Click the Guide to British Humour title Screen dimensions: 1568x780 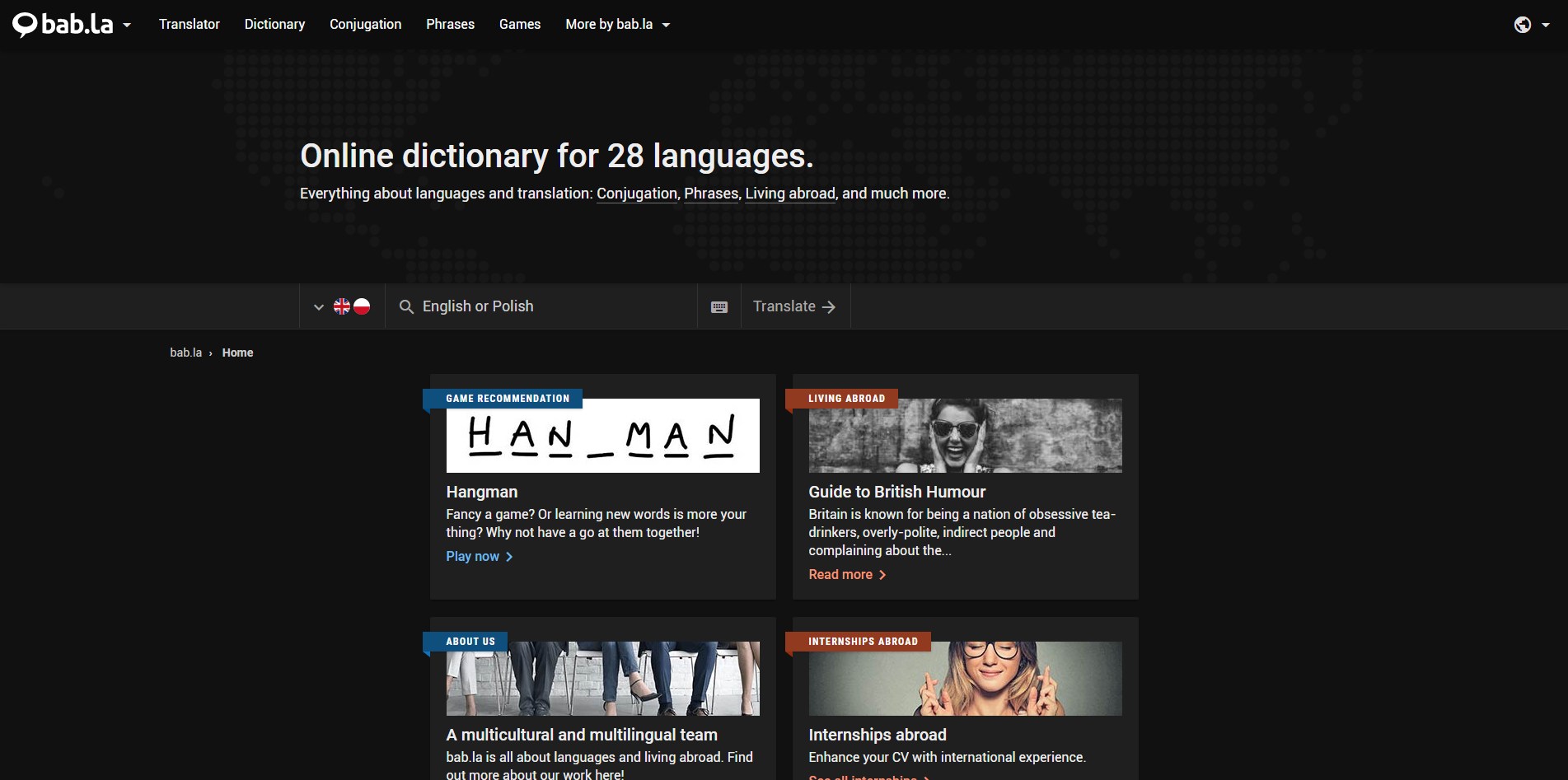click(897, 492)
